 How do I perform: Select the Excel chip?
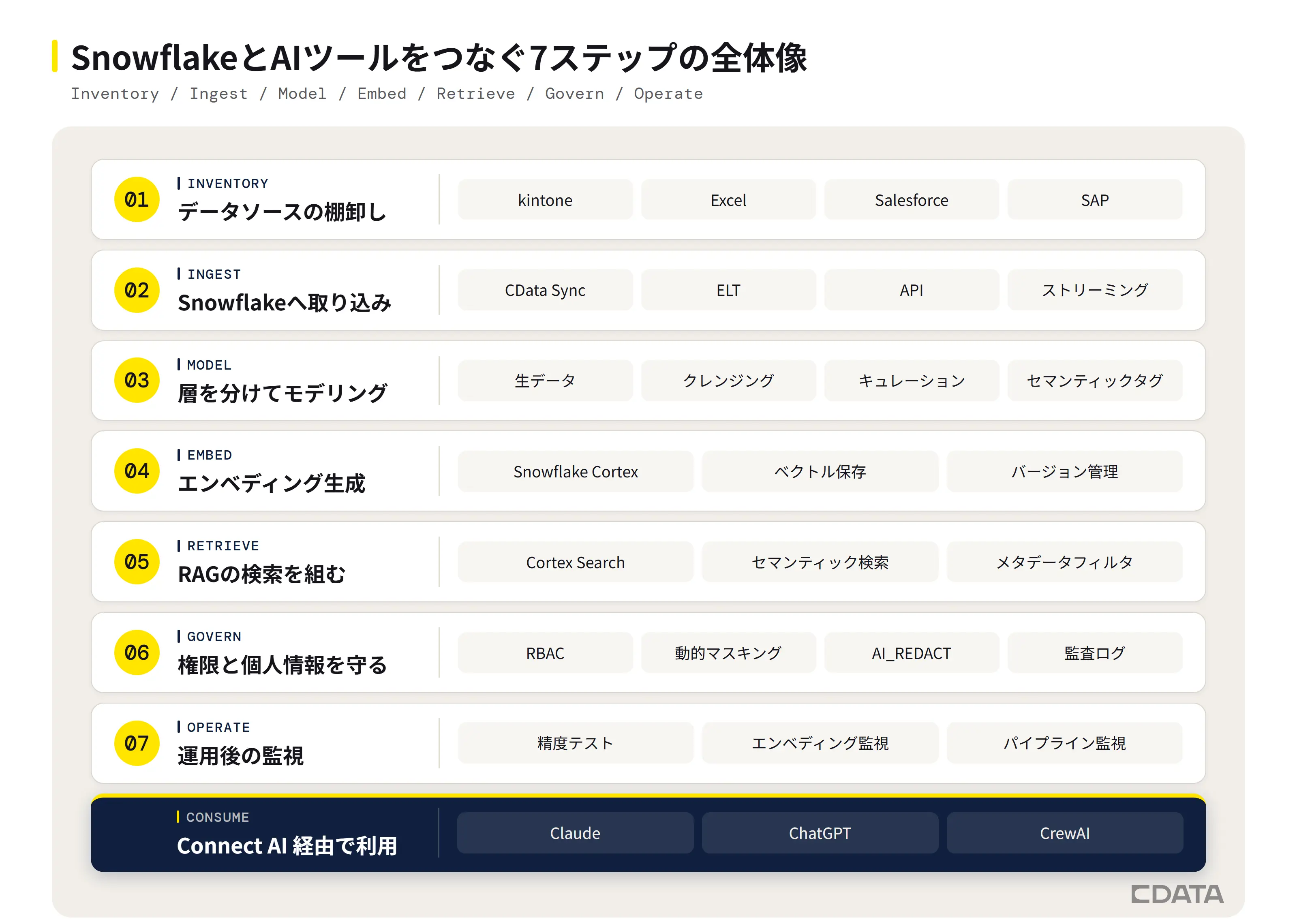click(x=728, y=200)
